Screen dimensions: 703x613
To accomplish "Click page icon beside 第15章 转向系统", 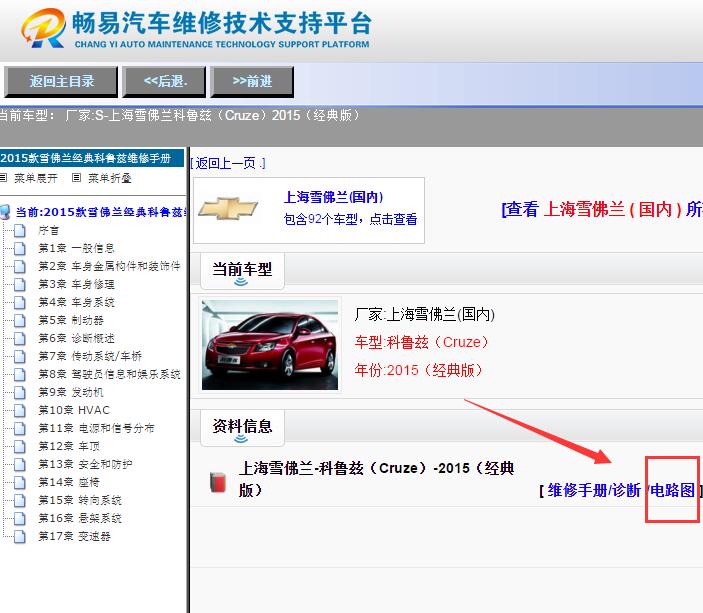I will (20, 500).
